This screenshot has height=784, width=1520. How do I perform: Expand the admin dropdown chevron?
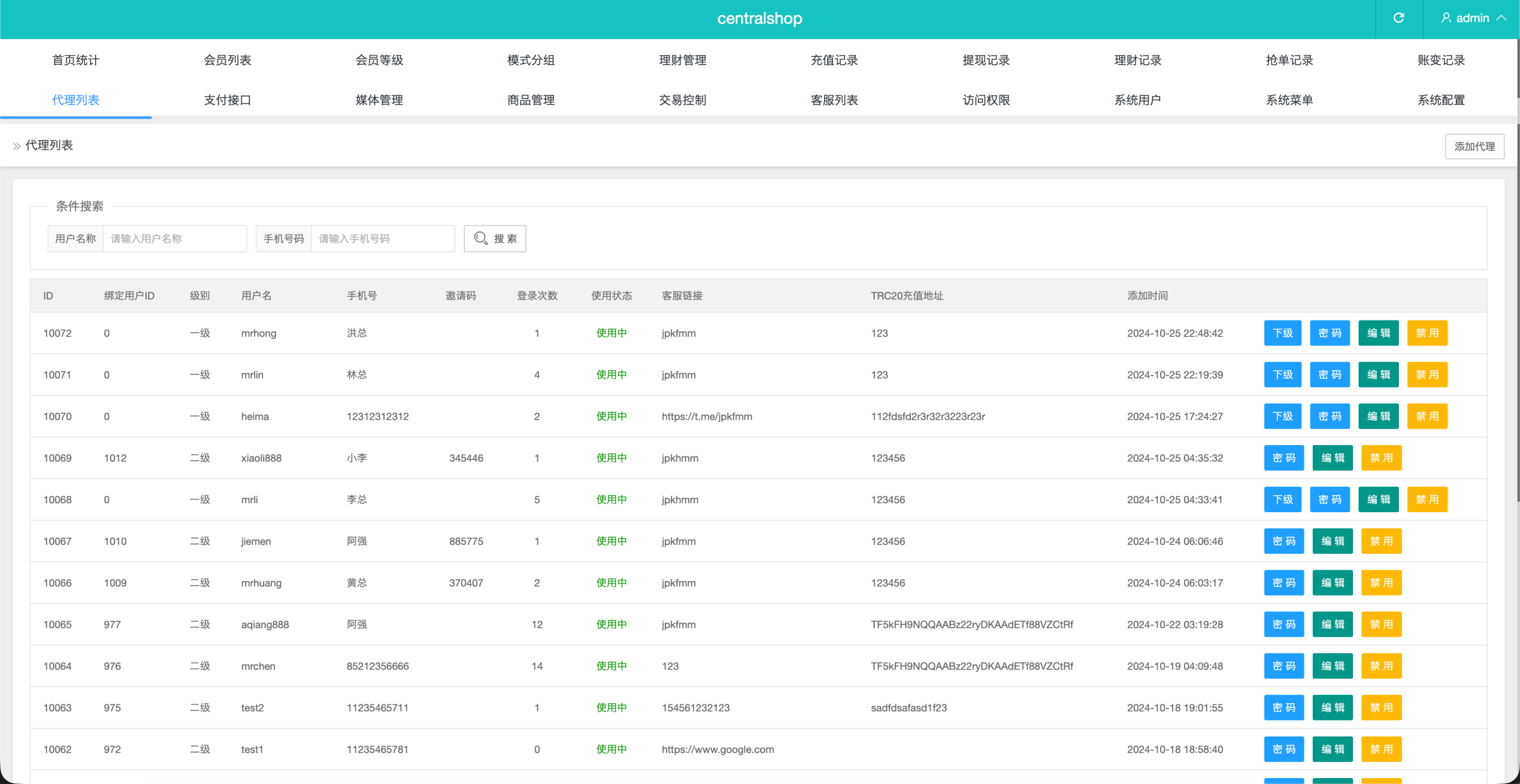click(1502, 18)
